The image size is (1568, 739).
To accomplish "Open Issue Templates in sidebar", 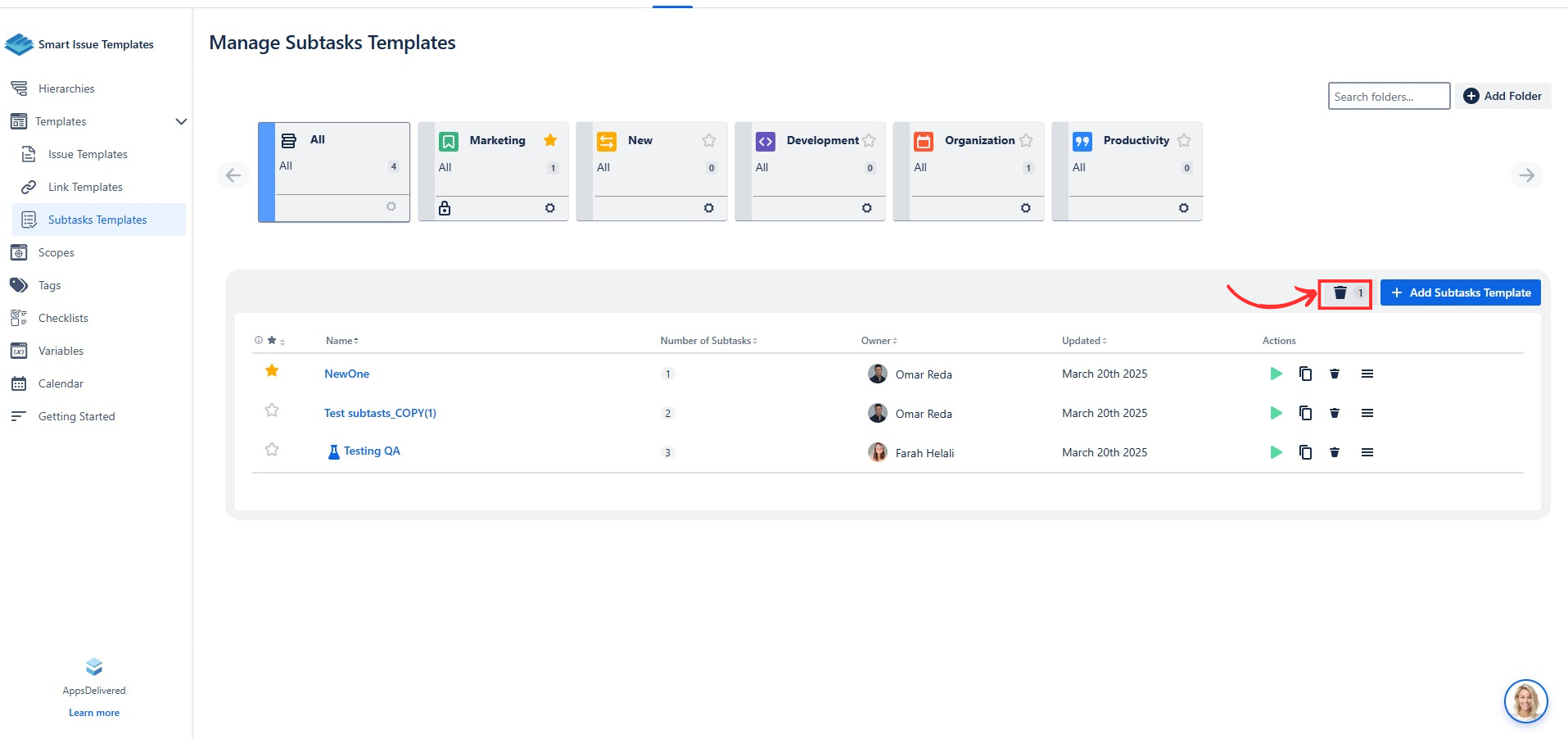I will (x=88, y=154).
